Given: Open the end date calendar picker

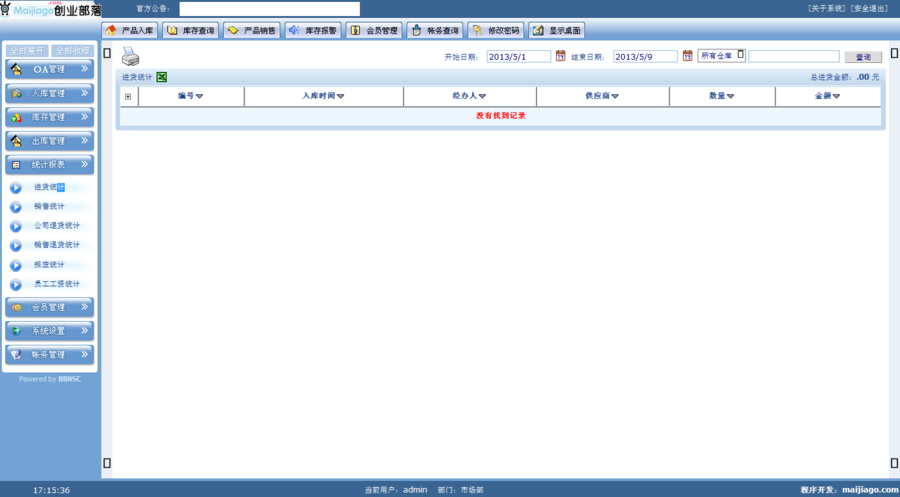Looking at the screenshot, I should click(x=688, y=56).
